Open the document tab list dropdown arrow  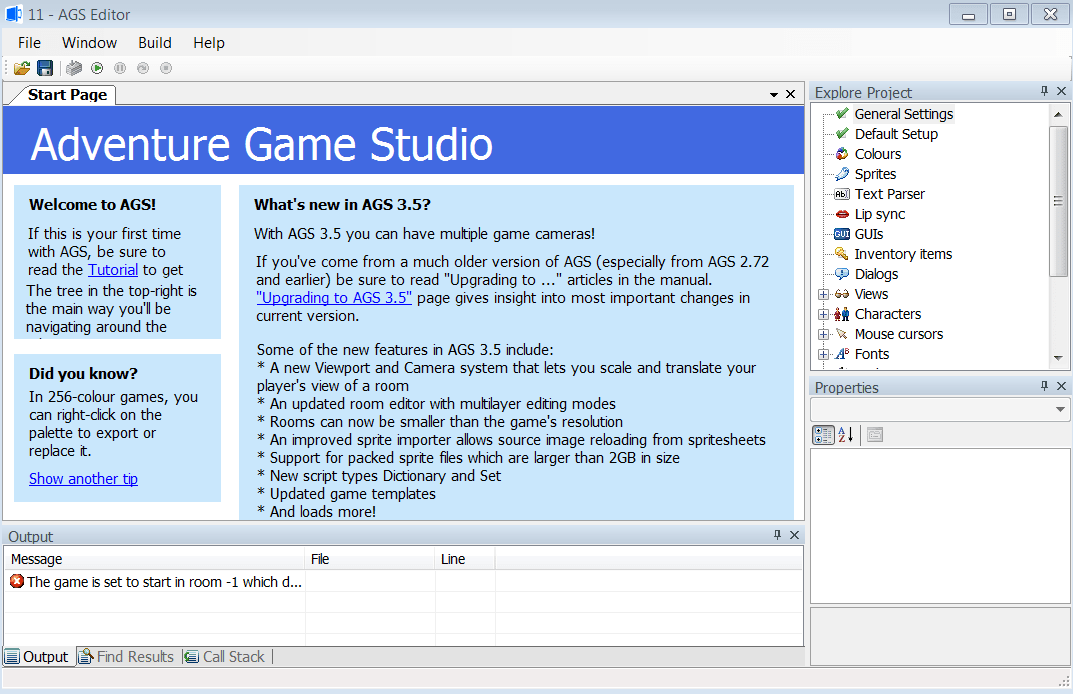774,94
